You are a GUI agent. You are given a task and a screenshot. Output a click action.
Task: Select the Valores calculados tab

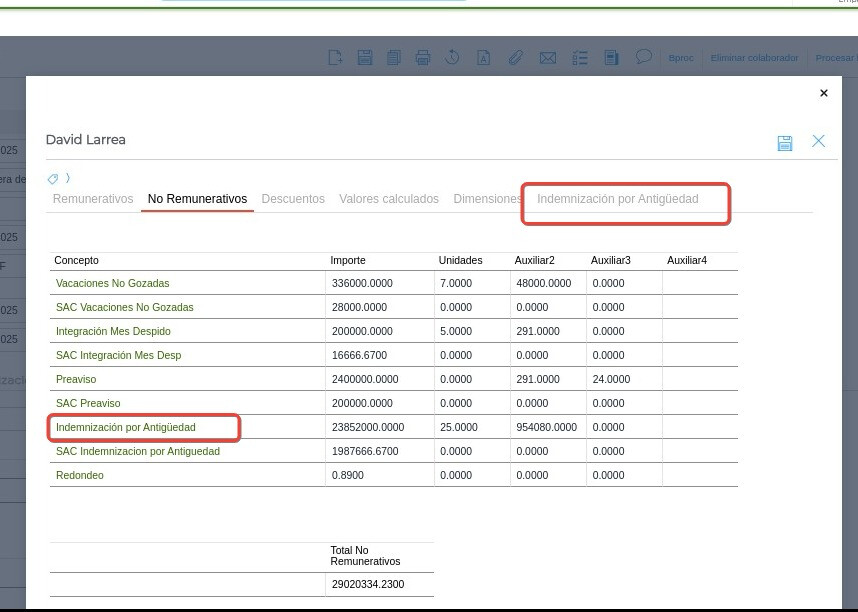point(389,199)
